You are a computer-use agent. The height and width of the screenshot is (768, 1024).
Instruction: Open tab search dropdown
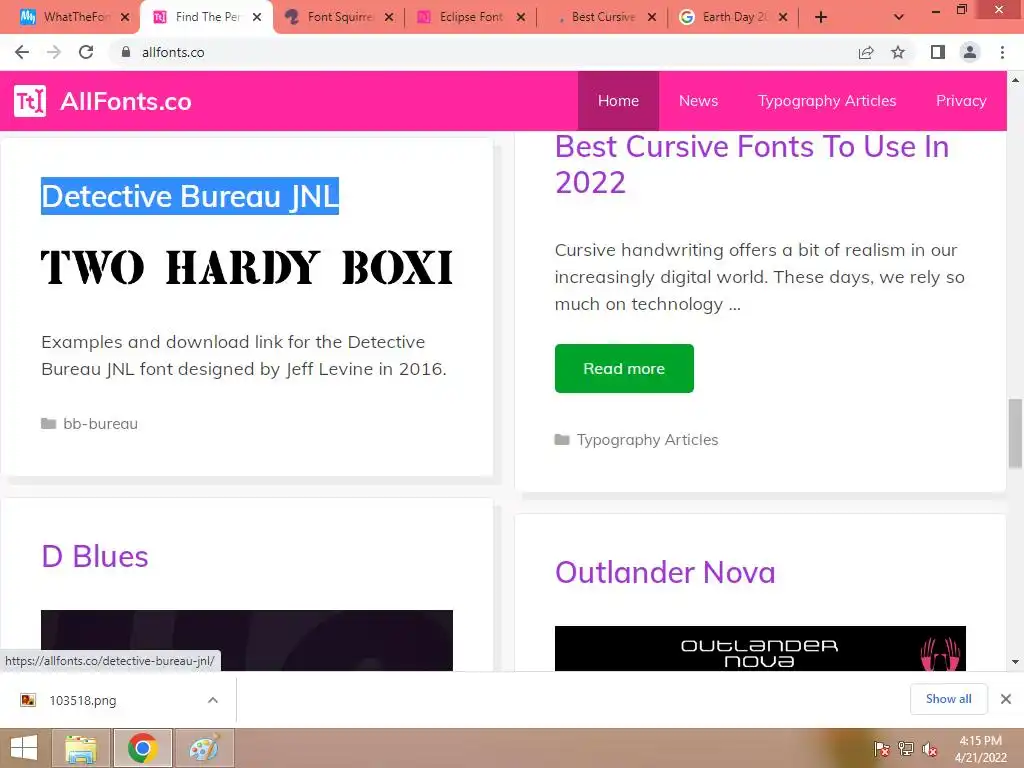(899, 17)
